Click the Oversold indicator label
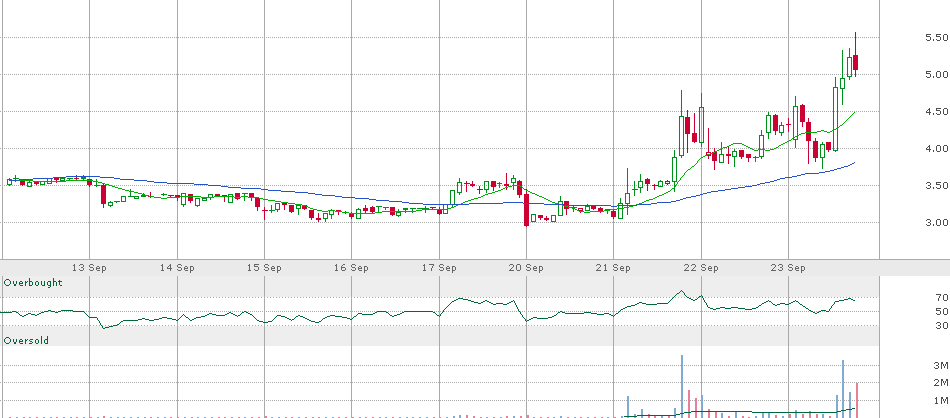 pyautogui.click(x=26, y=340)
